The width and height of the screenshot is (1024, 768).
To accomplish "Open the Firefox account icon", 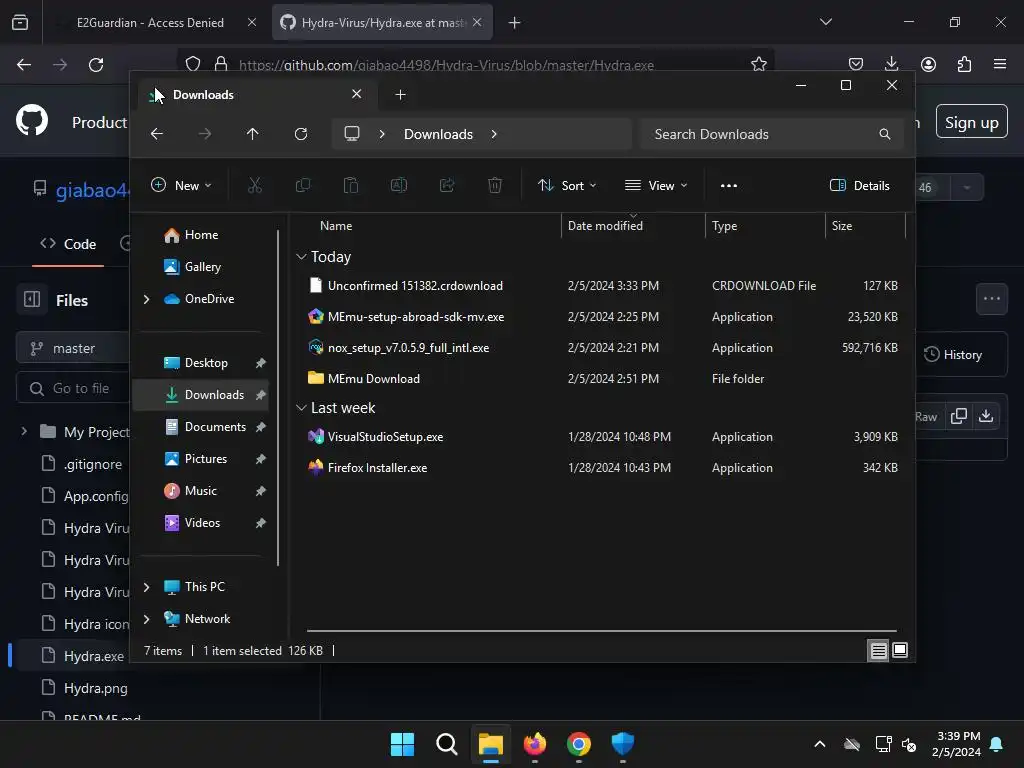I will (929, 64).
